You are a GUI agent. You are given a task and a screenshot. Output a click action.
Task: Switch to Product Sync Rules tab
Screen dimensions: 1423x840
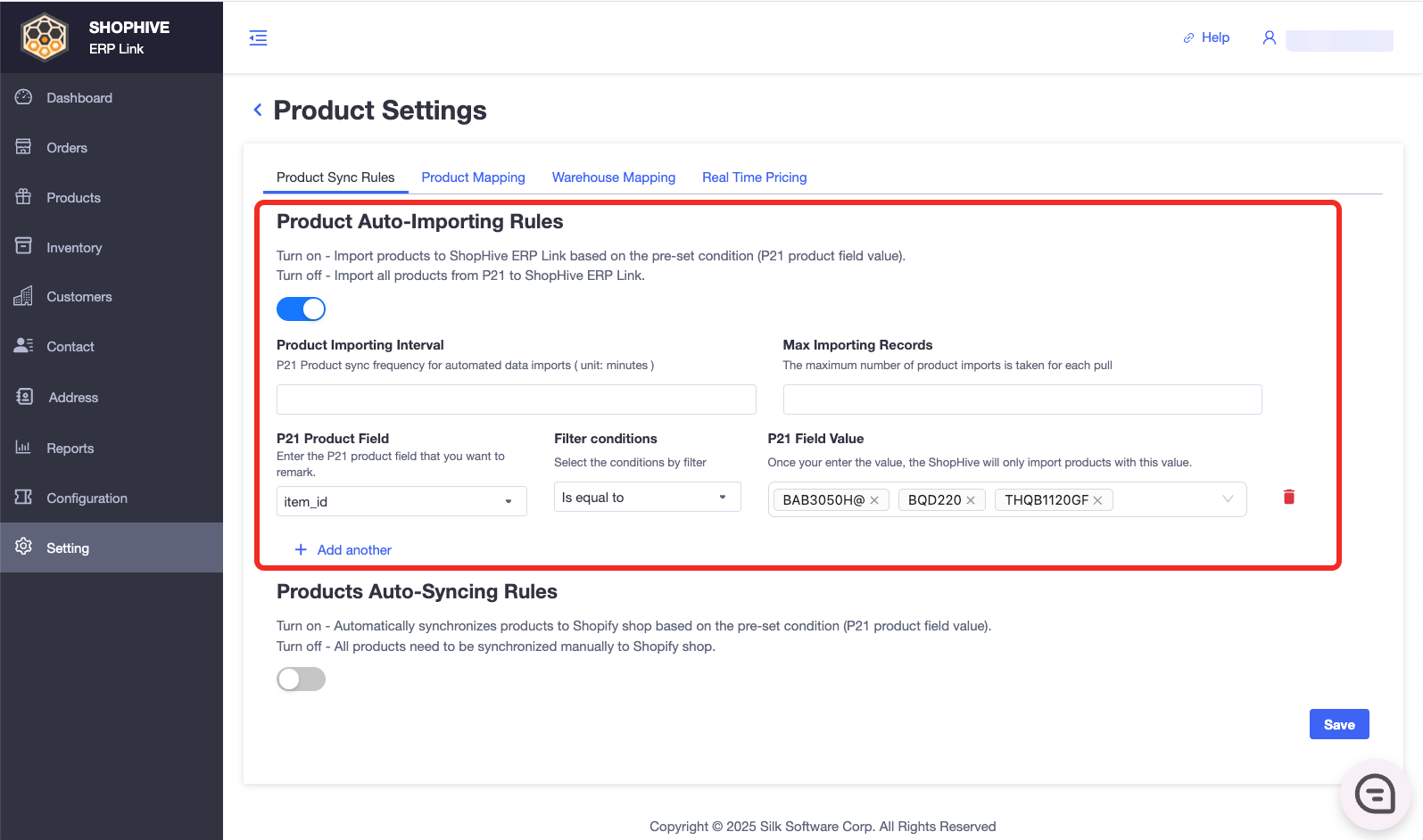pyautogui.click(x=335, y=177)
